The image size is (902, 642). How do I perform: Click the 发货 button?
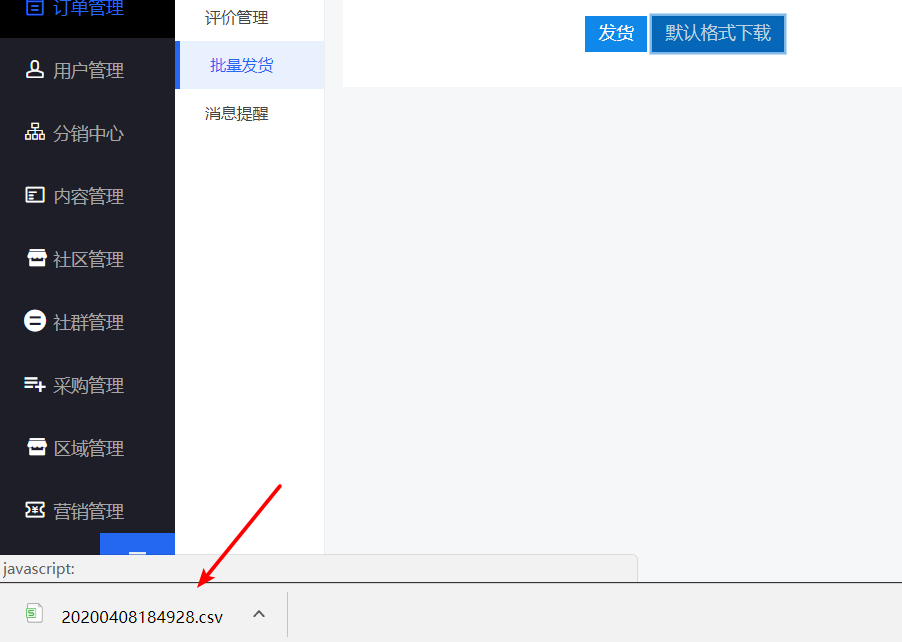[616, 33]
